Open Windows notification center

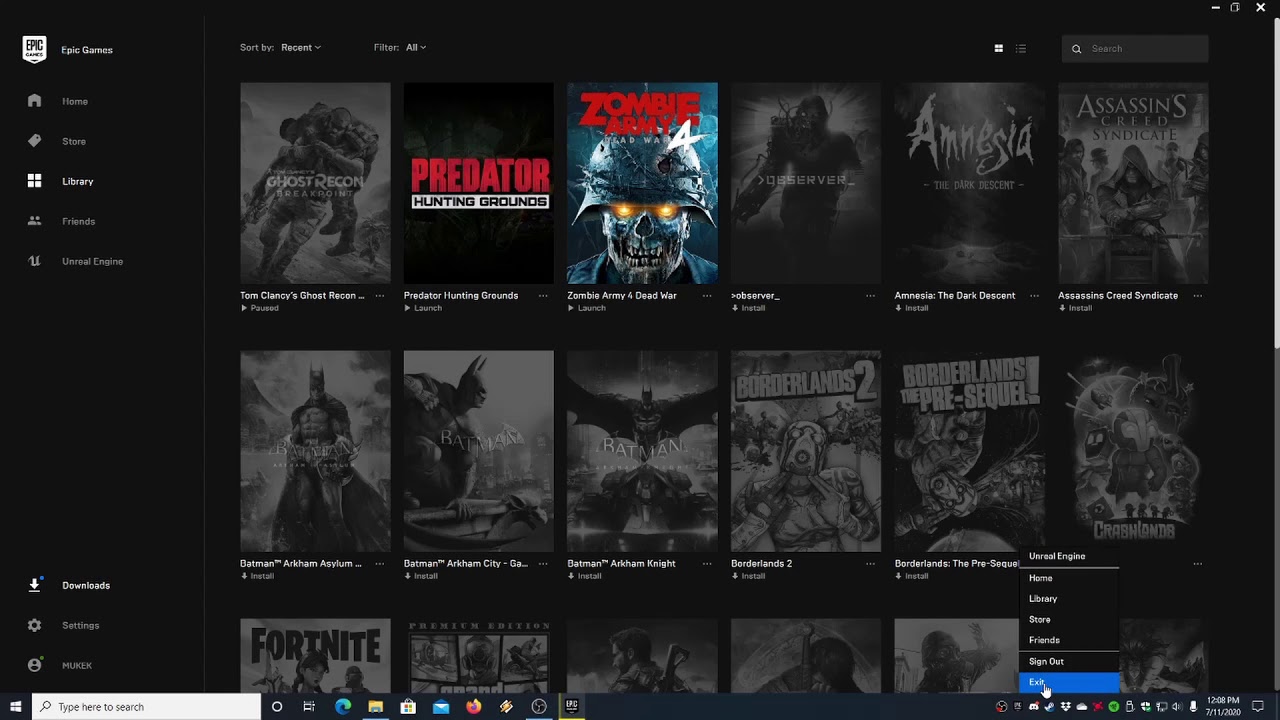[x=1258, y=707]
